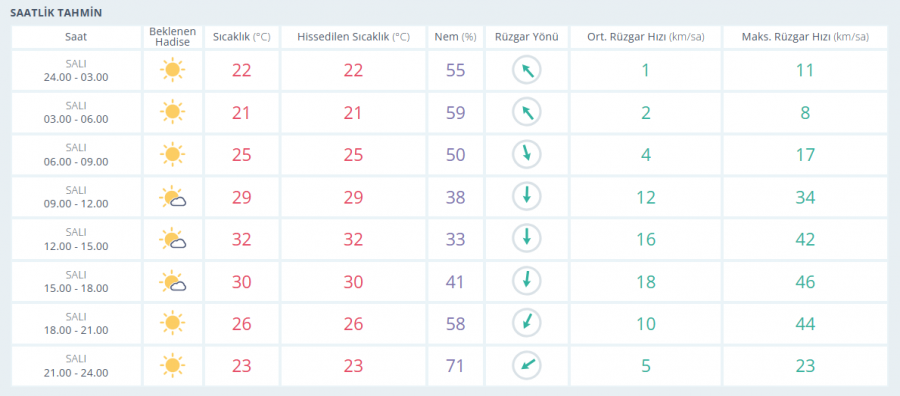Screen dimensions: 900x396
Task: Click the partly cloudy icon for 09.00 - 12.00
Action: [x=173, y=197]
